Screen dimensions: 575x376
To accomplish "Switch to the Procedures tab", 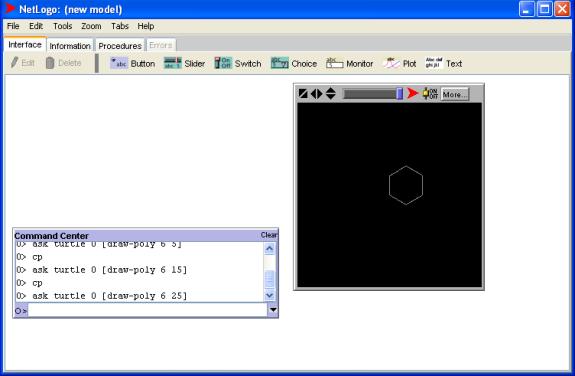I will click(120, 46).
